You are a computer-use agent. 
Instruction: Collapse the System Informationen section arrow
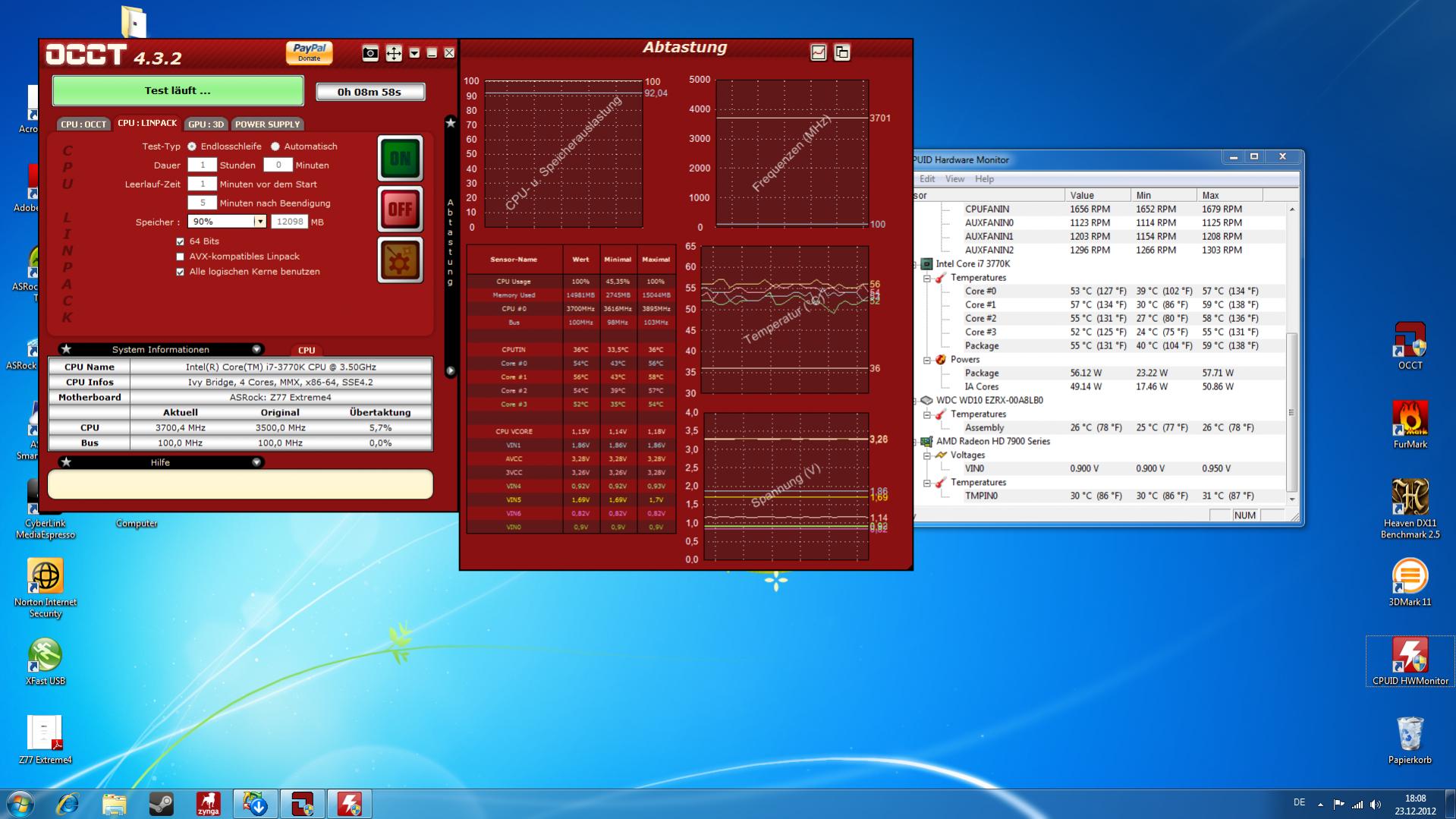point(256,349)
